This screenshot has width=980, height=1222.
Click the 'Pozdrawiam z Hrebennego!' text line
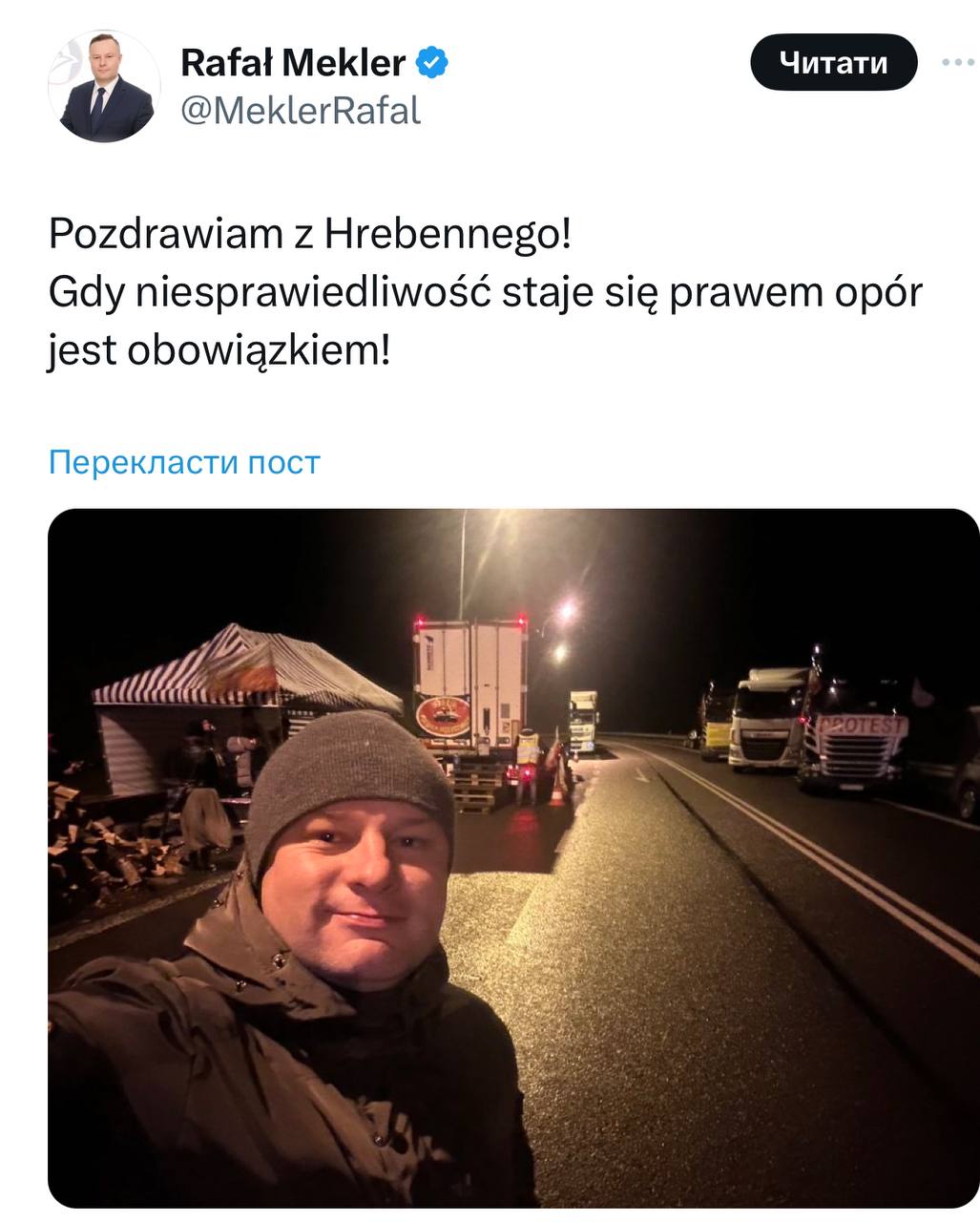tap(310, 234)
